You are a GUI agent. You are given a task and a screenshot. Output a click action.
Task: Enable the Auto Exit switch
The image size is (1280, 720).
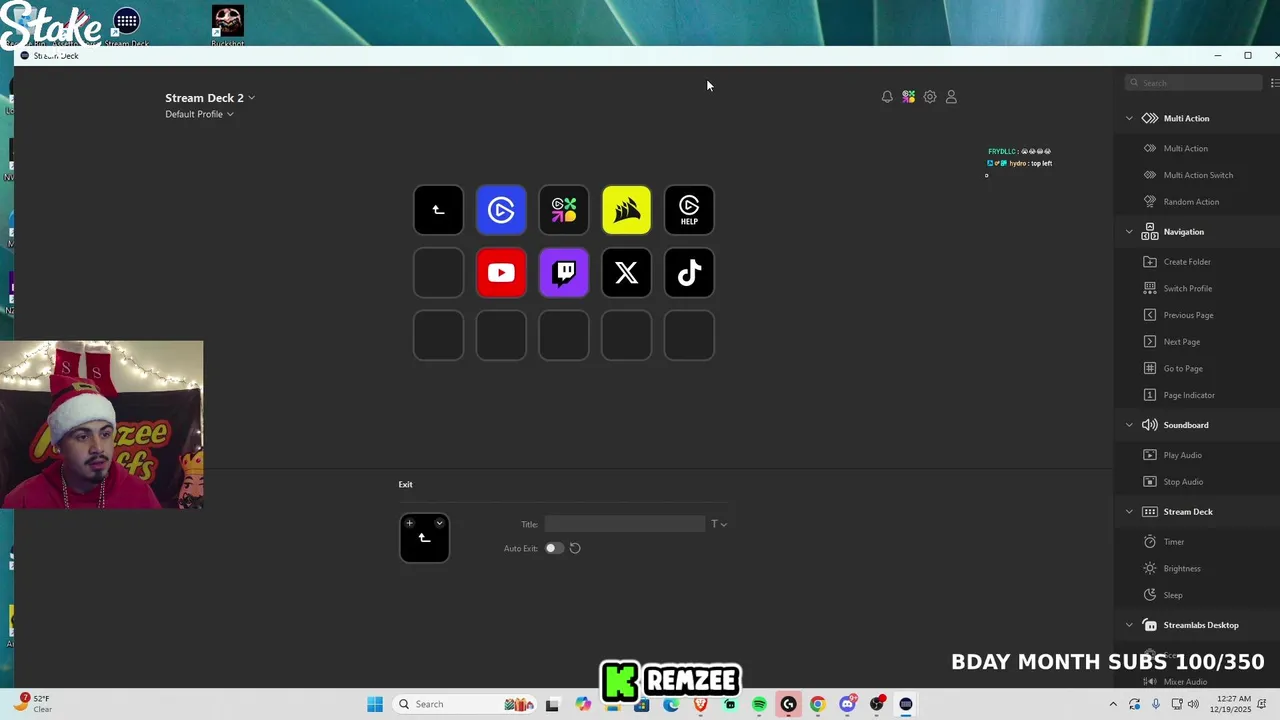[x=553, y=548]
